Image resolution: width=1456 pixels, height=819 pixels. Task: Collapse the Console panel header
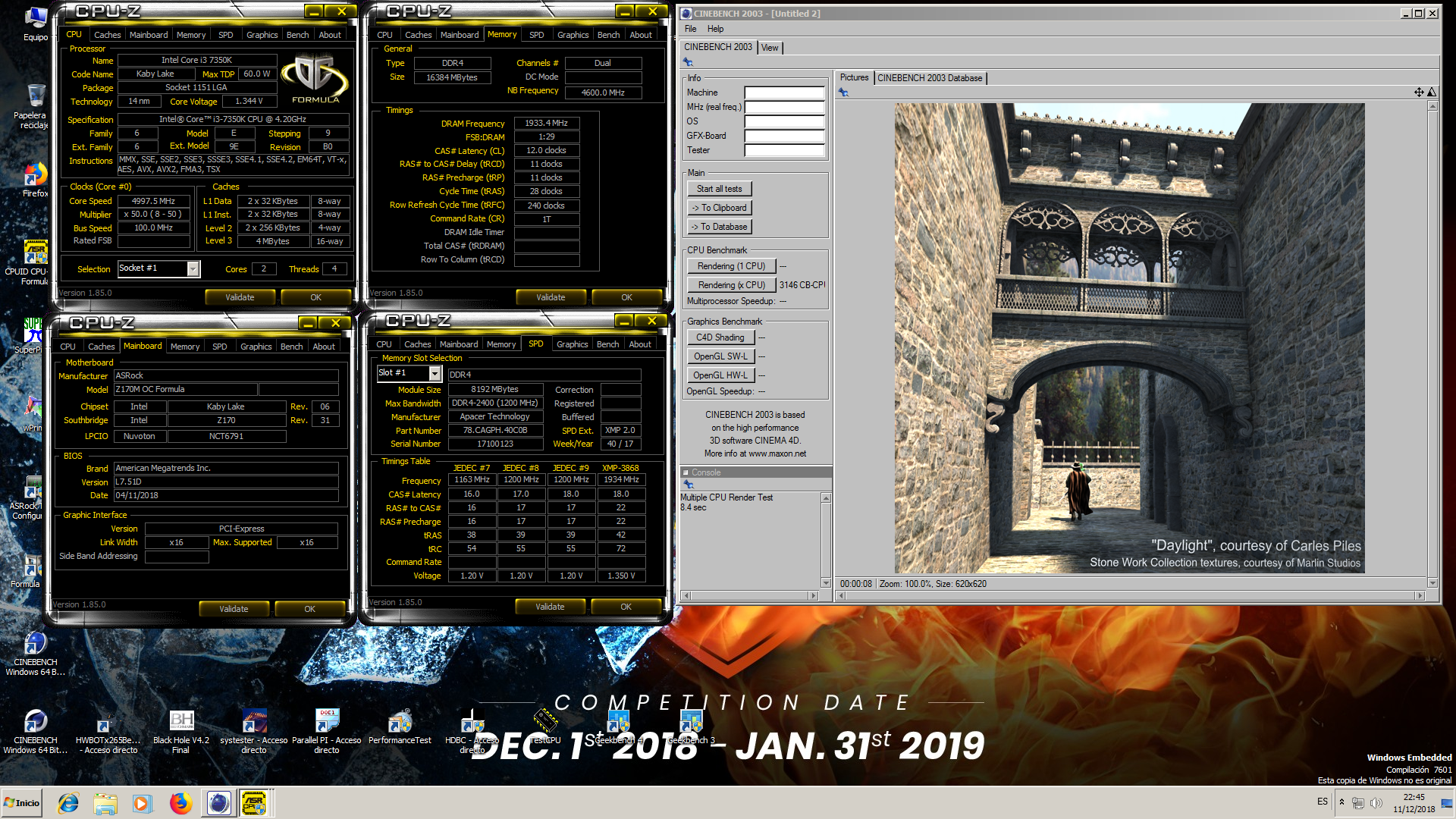[x=686, y=472]
